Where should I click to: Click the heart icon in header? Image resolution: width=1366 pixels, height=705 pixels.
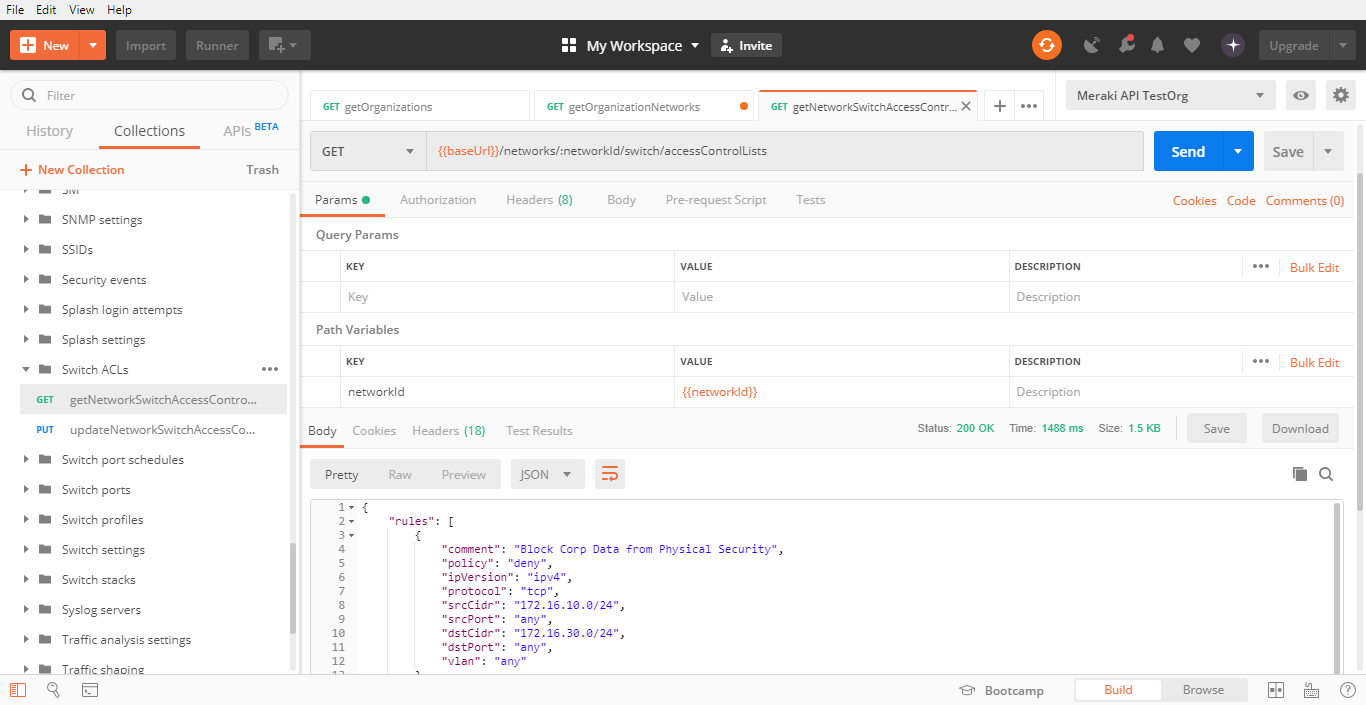pyautogui.click(x=1191, y=45)
